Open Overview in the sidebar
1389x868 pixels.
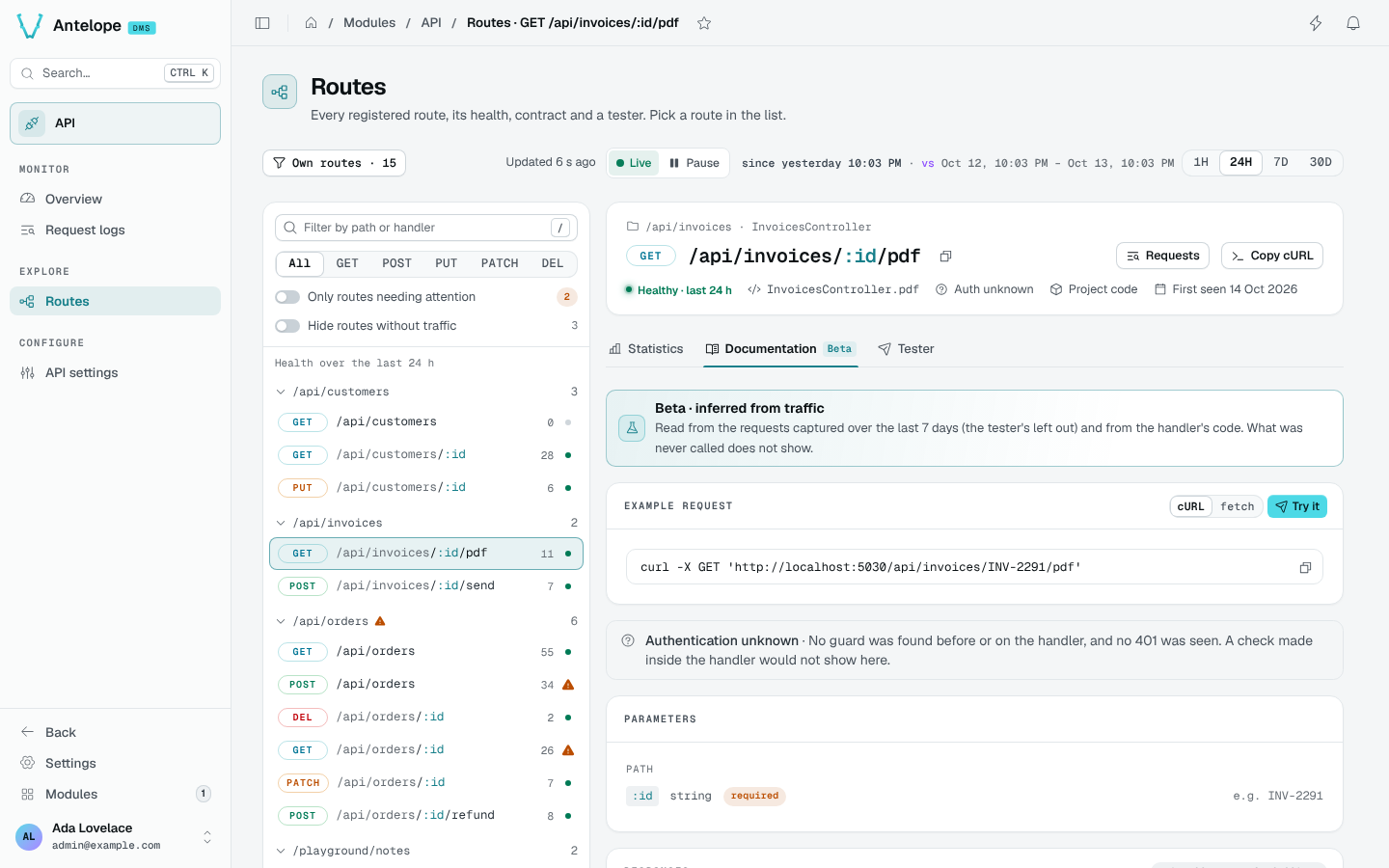(x=116, y=199)
